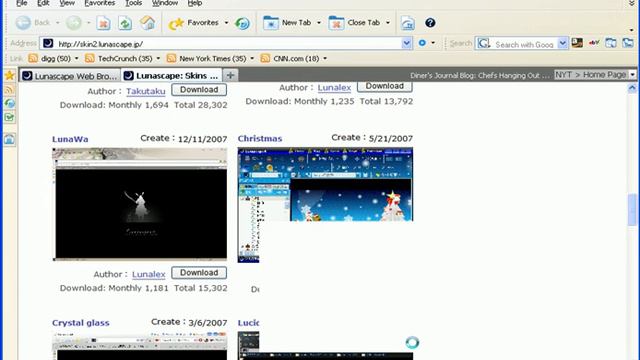This screenshot has height=360, width=640.
Task: Click the Close Tab toolbar button
Action: [354, 23]
